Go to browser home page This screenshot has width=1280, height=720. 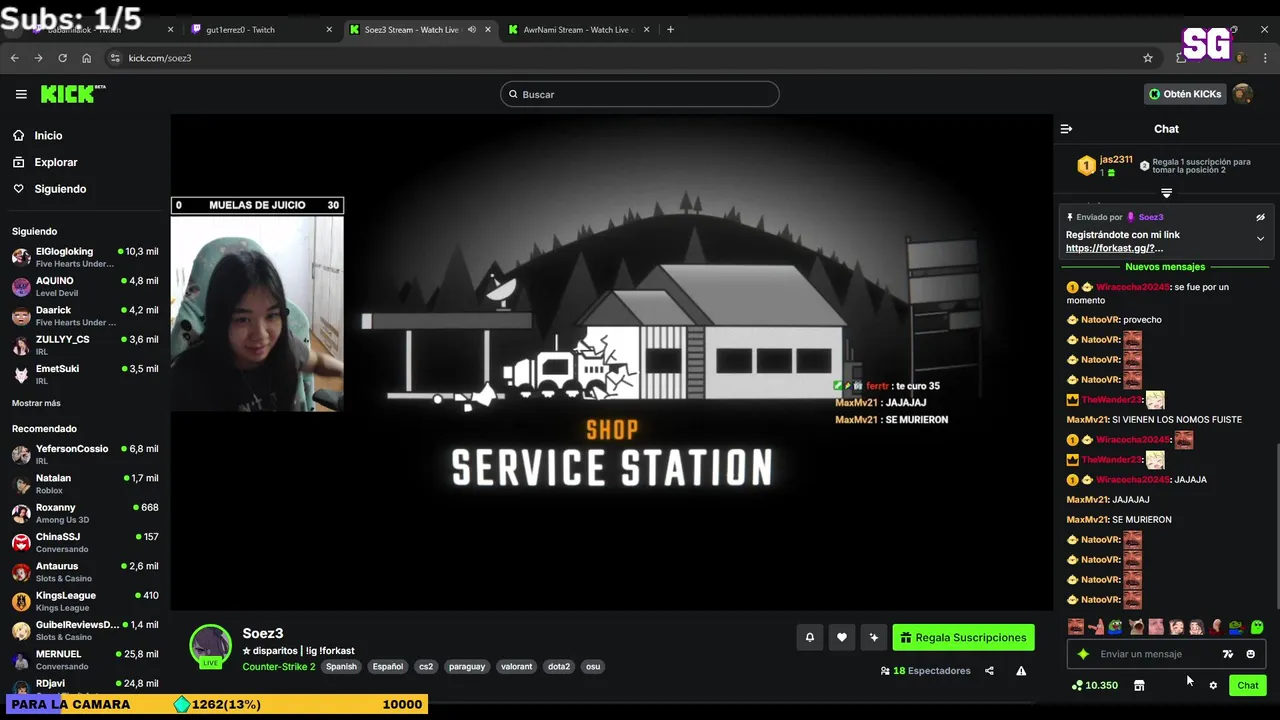pos(86,58)
